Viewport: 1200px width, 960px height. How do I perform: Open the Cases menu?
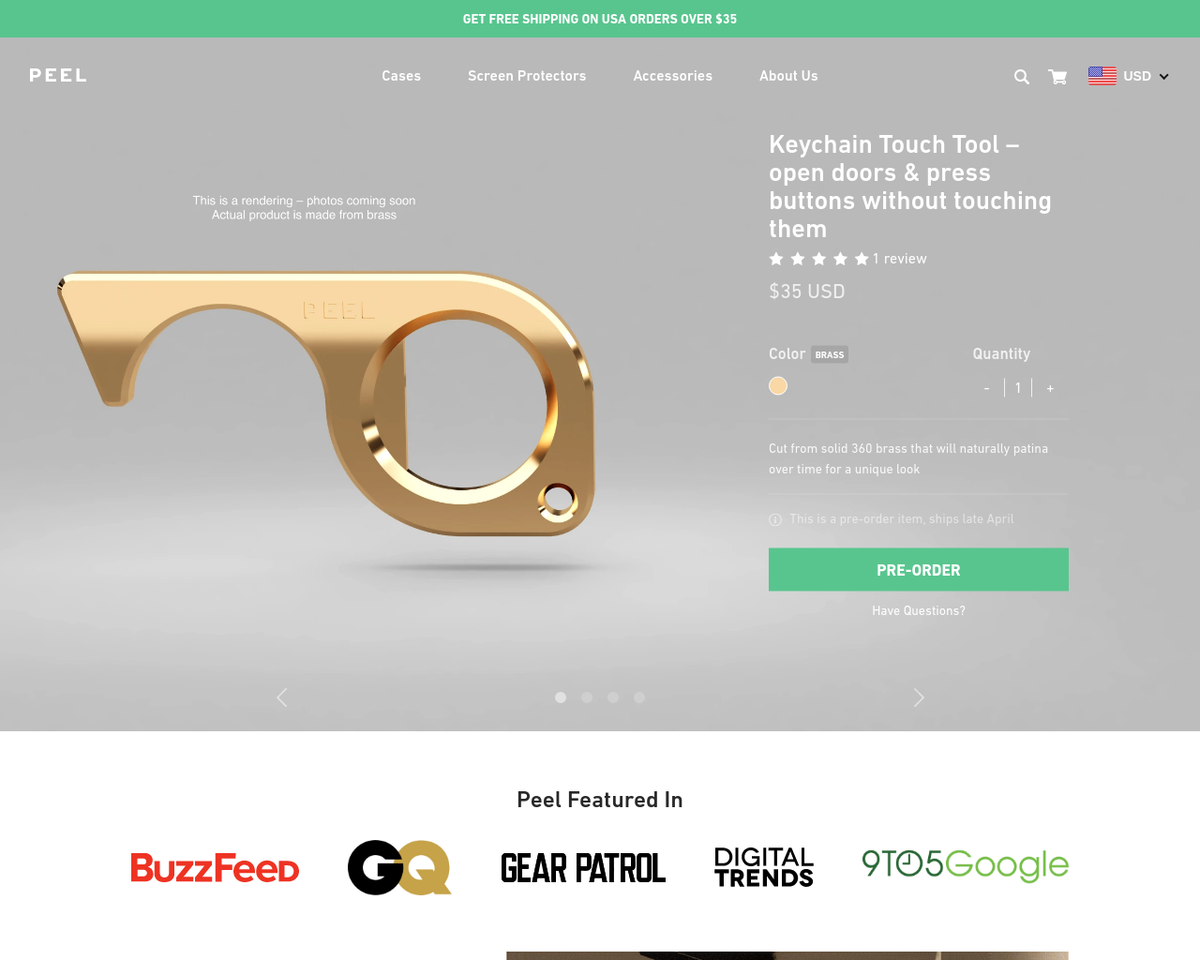(x=401, y=76)
